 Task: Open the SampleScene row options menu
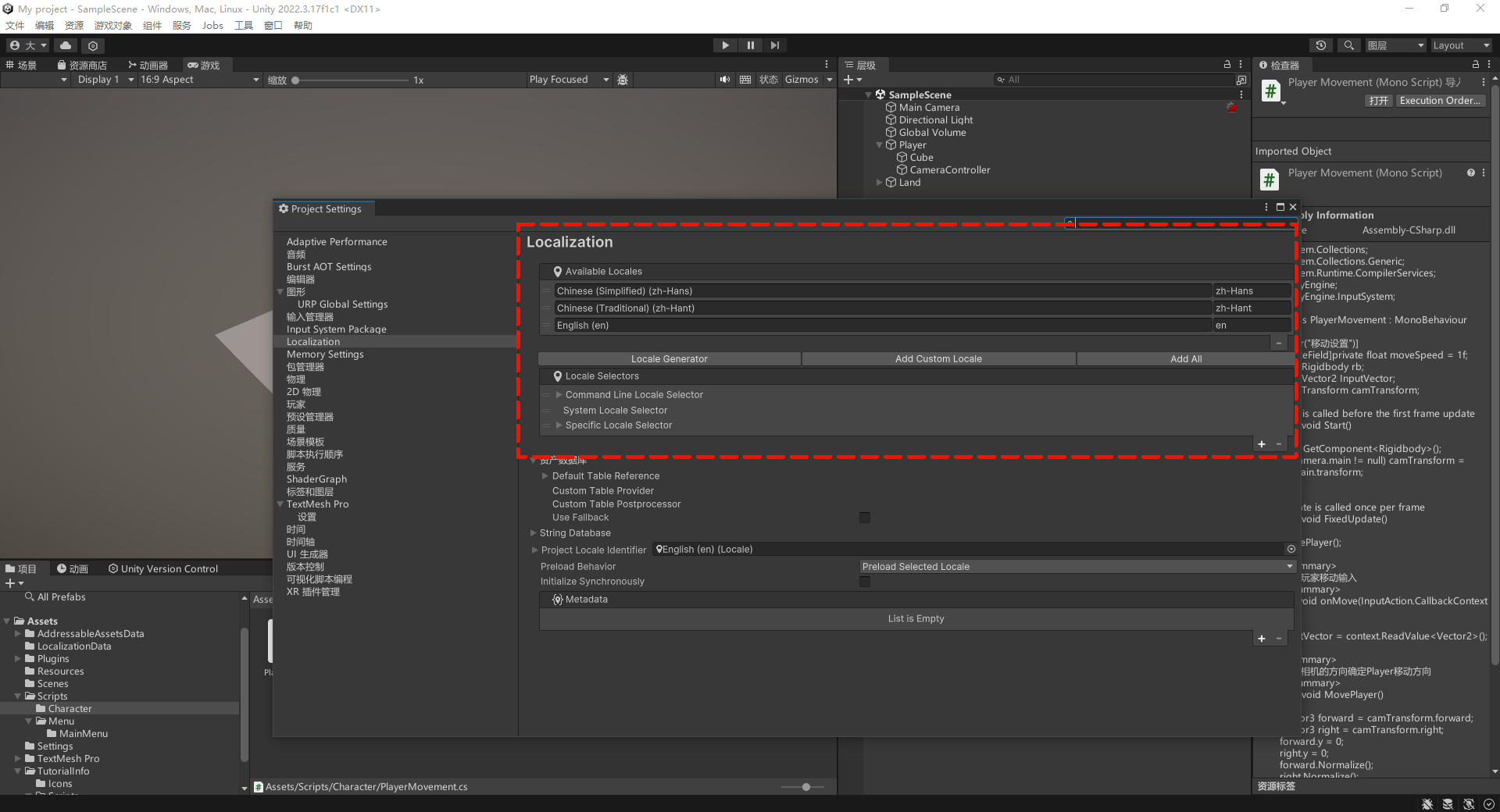click(x=1241, y=94)
